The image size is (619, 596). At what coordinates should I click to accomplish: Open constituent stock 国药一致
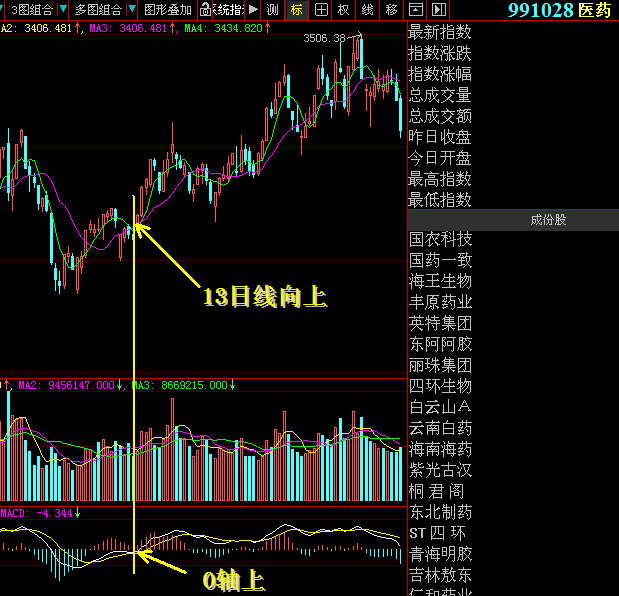tap(441, 261)
